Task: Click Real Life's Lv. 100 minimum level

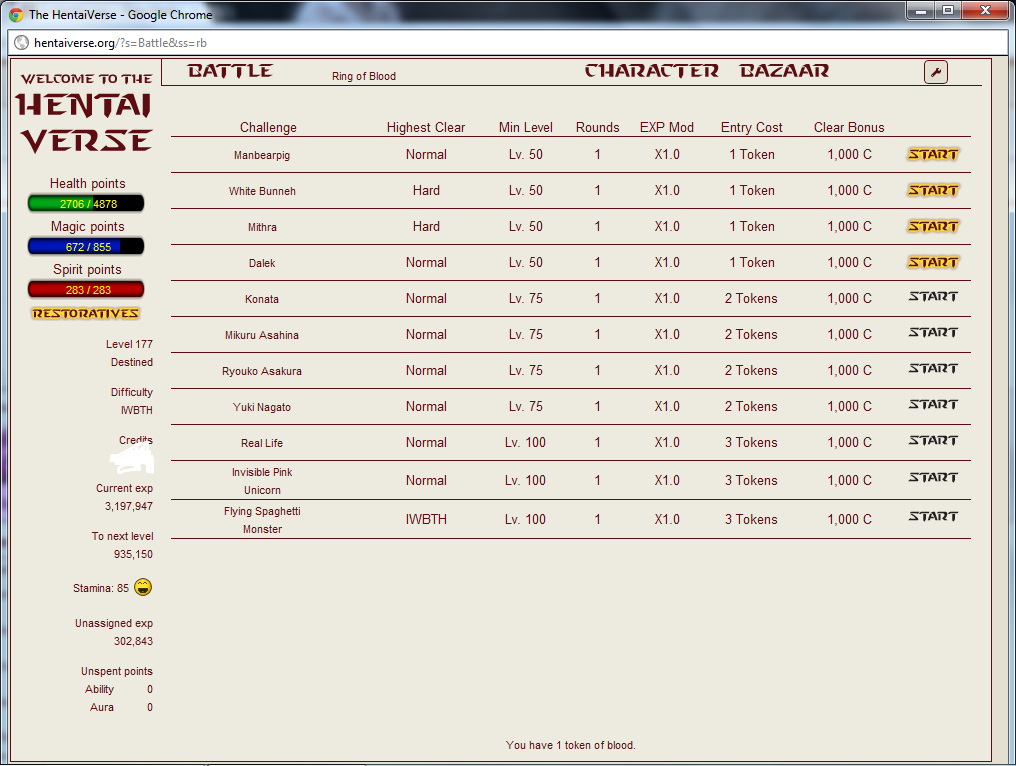Action: (525, 443)
